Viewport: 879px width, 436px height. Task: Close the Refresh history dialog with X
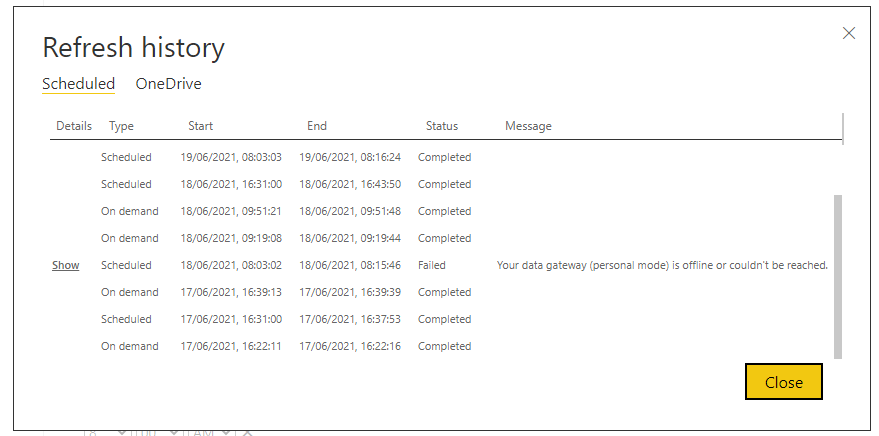point(849,33)
